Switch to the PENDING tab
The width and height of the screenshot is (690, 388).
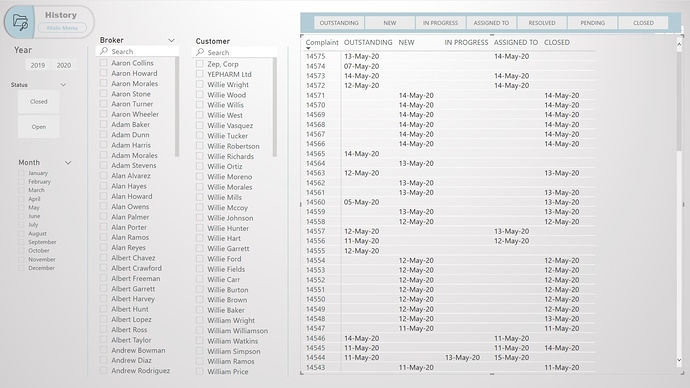tap(592, 23)
